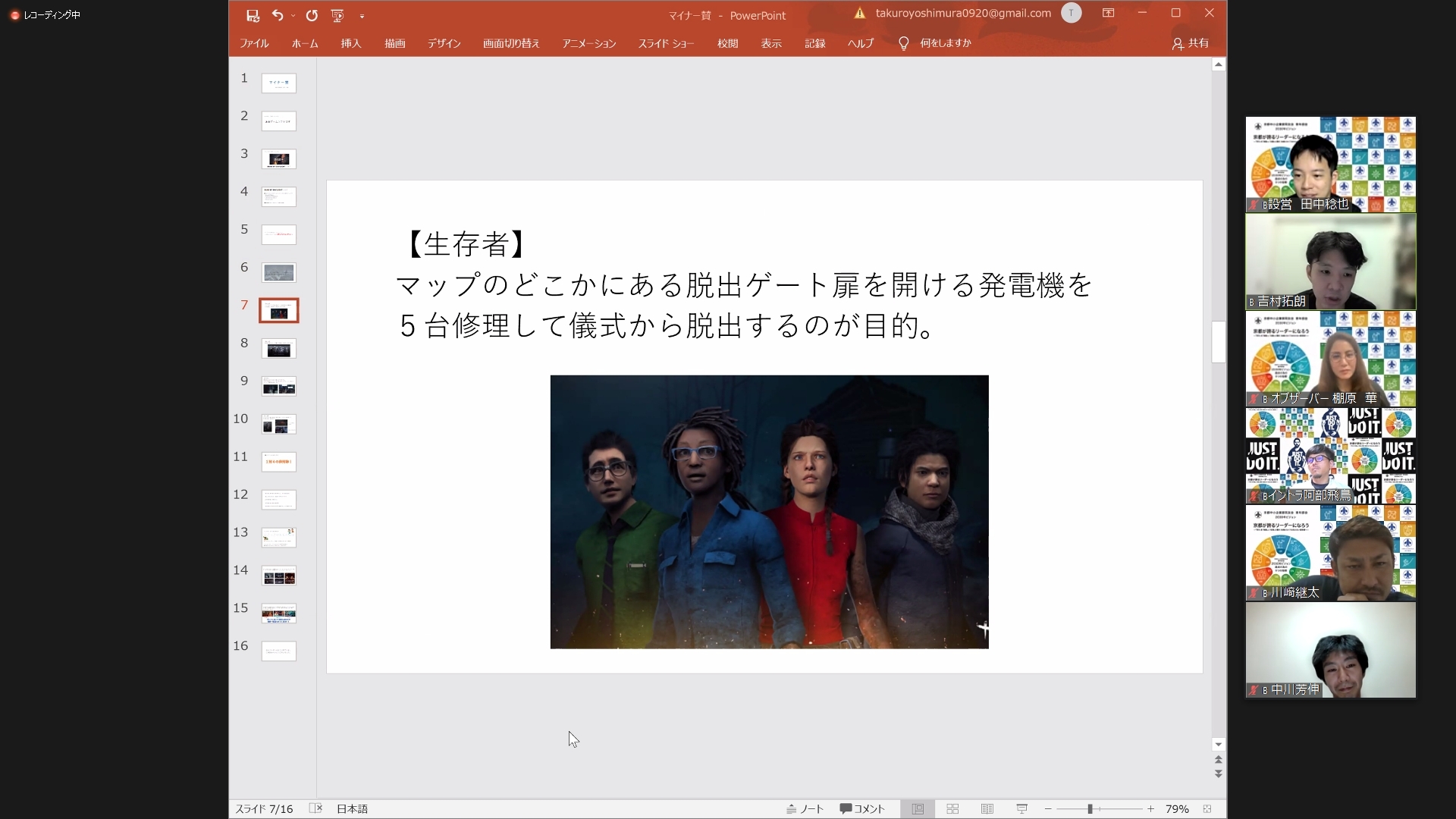Image resolution: width=1456 pixels, height=819 pixels.
Task: Open the ヘルプ tab
Action: (x=861, y=43)
